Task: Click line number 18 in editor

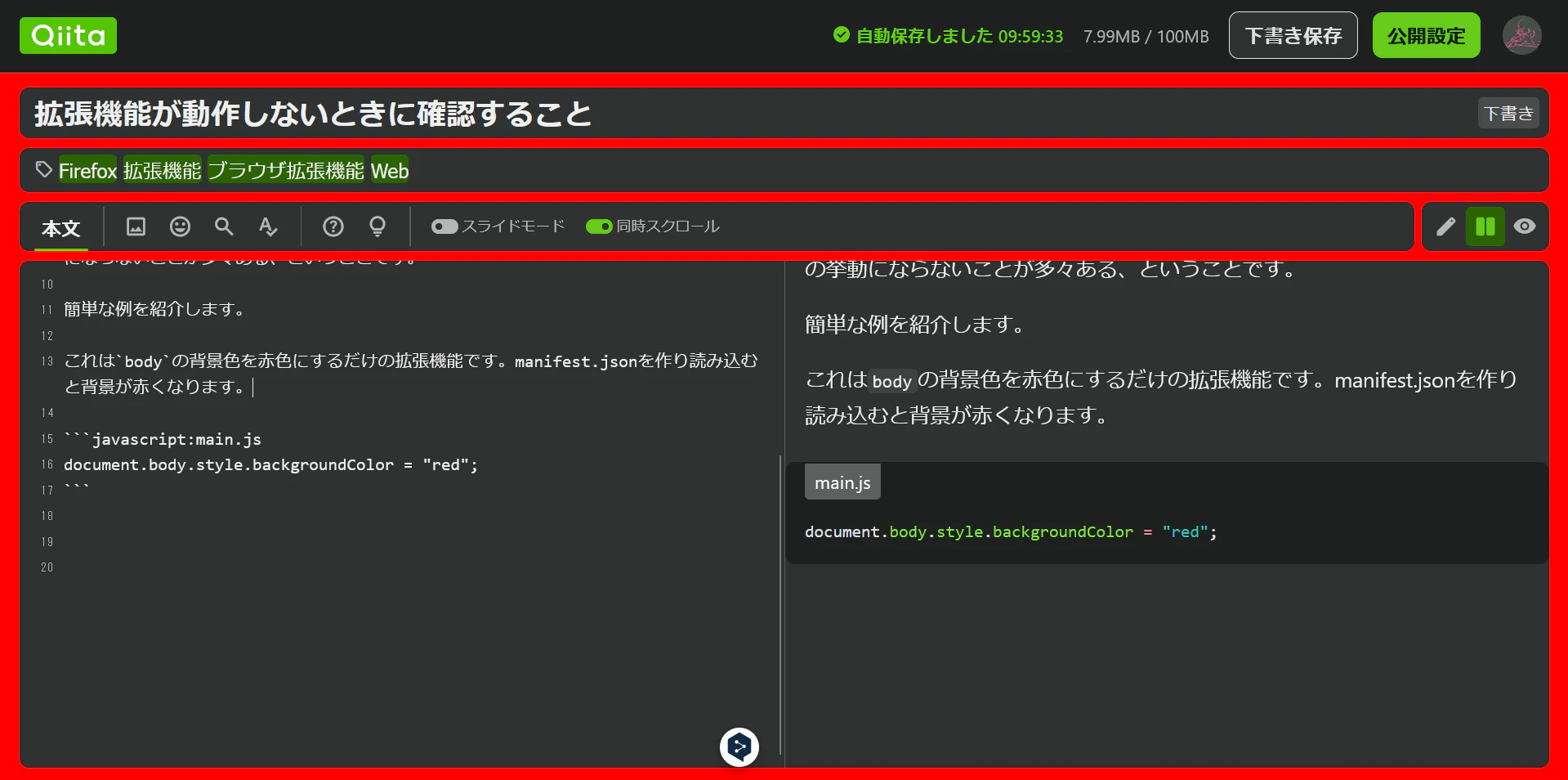Action: pyautogui.click(x=47, y=516)
